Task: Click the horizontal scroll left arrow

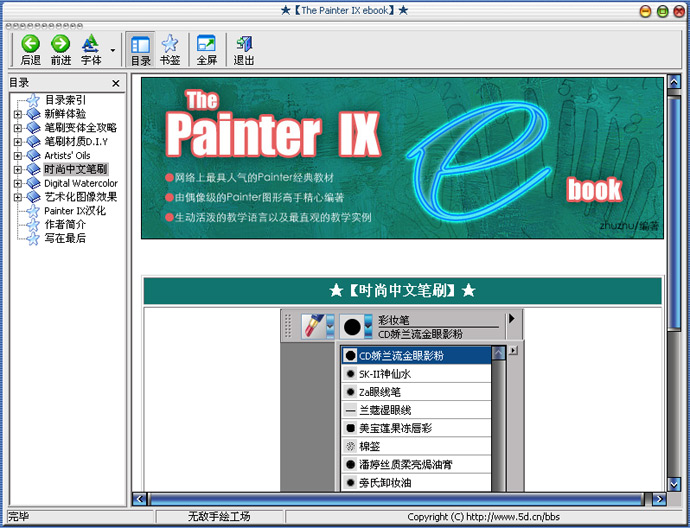Action: click(140, 499)
